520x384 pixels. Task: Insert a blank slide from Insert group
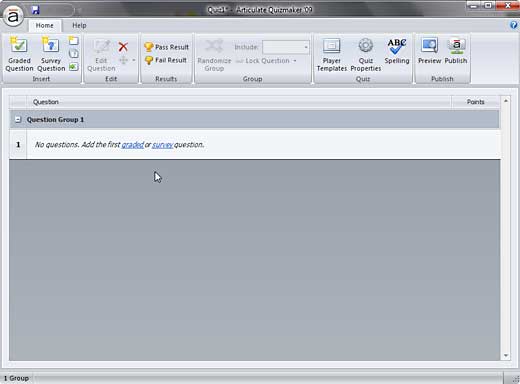pyautogui.click(x=73, y=41)
